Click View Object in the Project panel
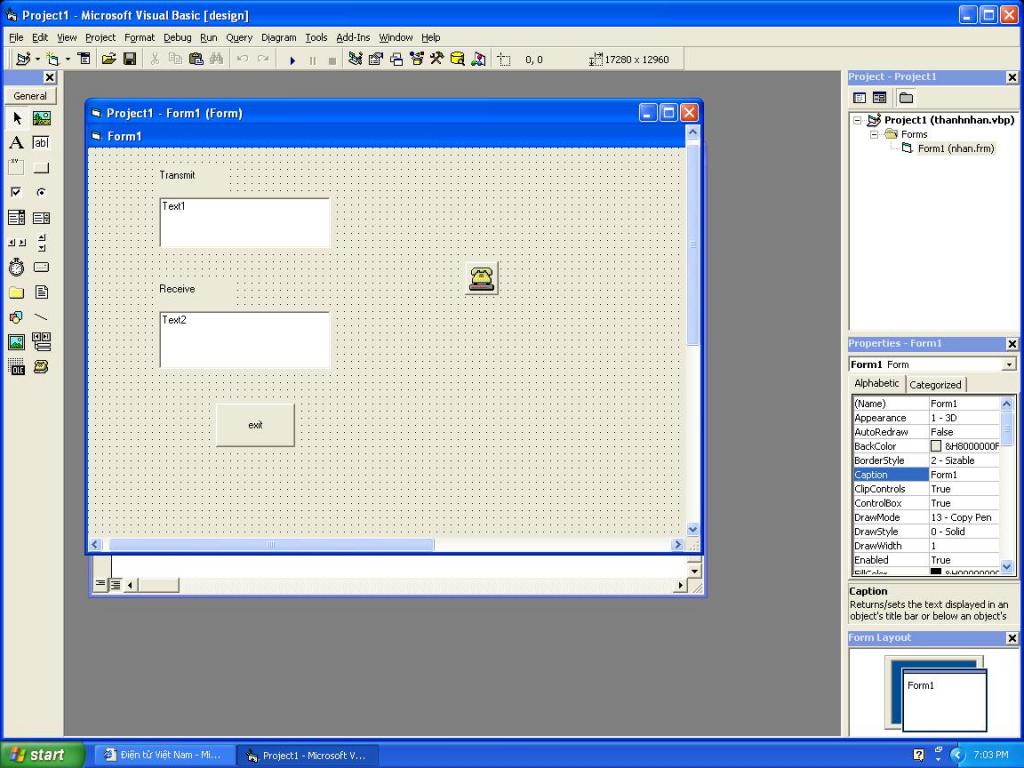Viewport: 1024px width, 768px height. point(880,98)
